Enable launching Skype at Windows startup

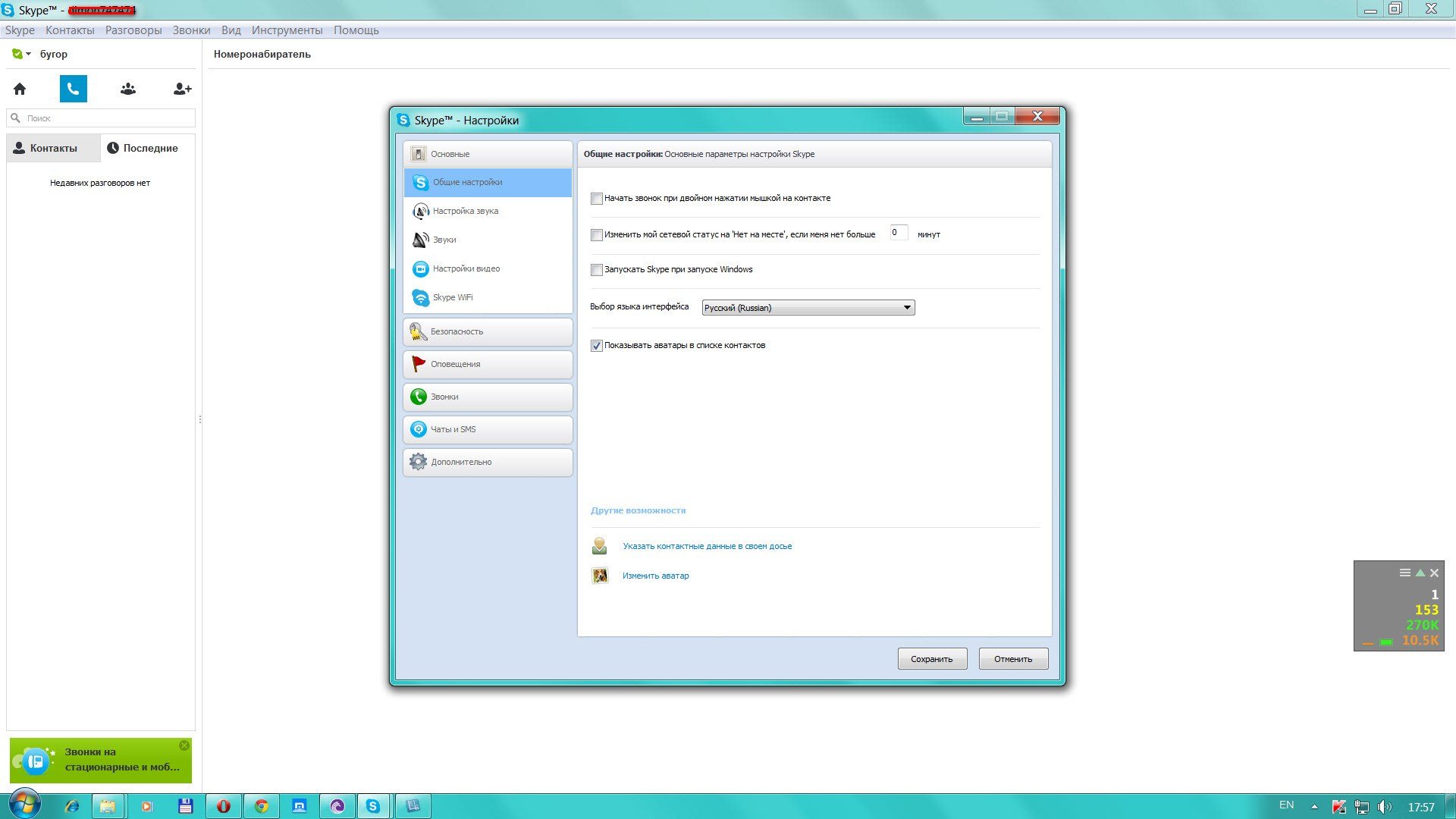597,270
